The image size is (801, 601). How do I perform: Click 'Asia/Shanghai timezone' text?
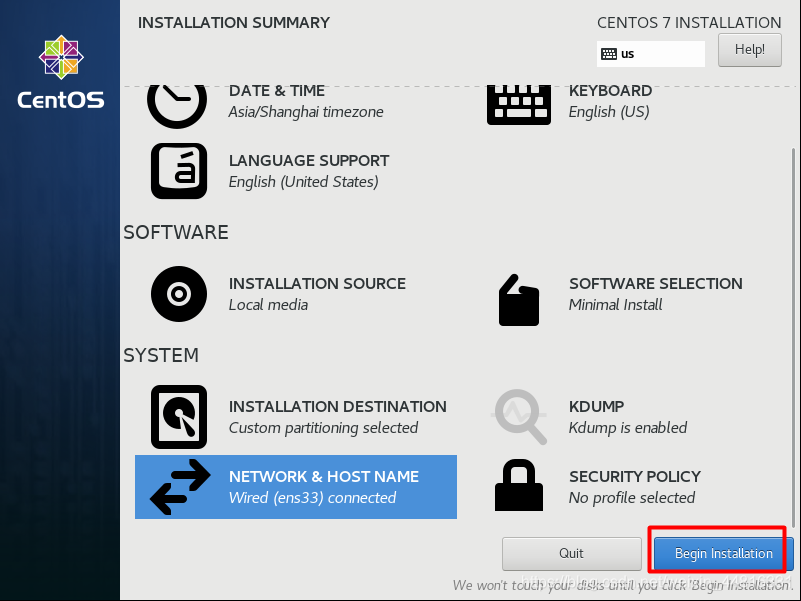(306, 112)
